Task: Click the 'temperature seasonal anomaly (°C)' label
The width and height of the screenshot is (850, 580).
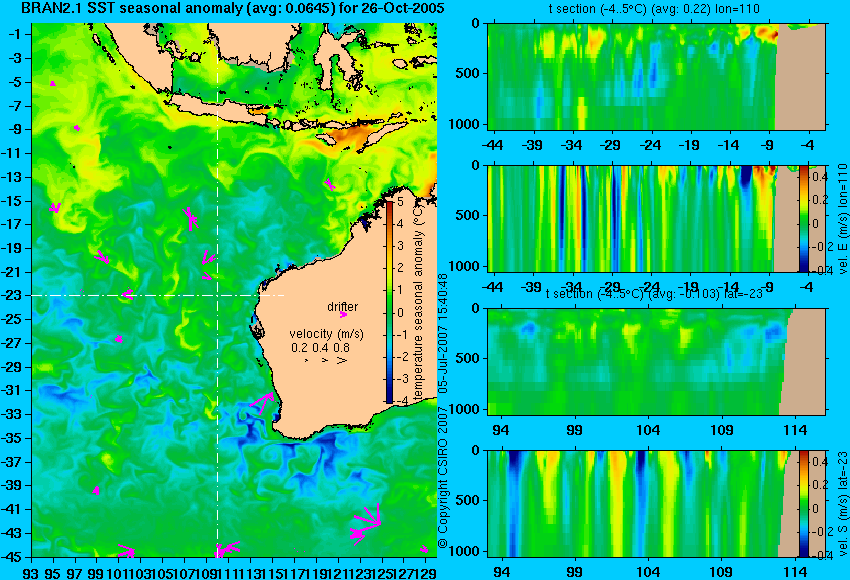Action: (x=417, y=300)
